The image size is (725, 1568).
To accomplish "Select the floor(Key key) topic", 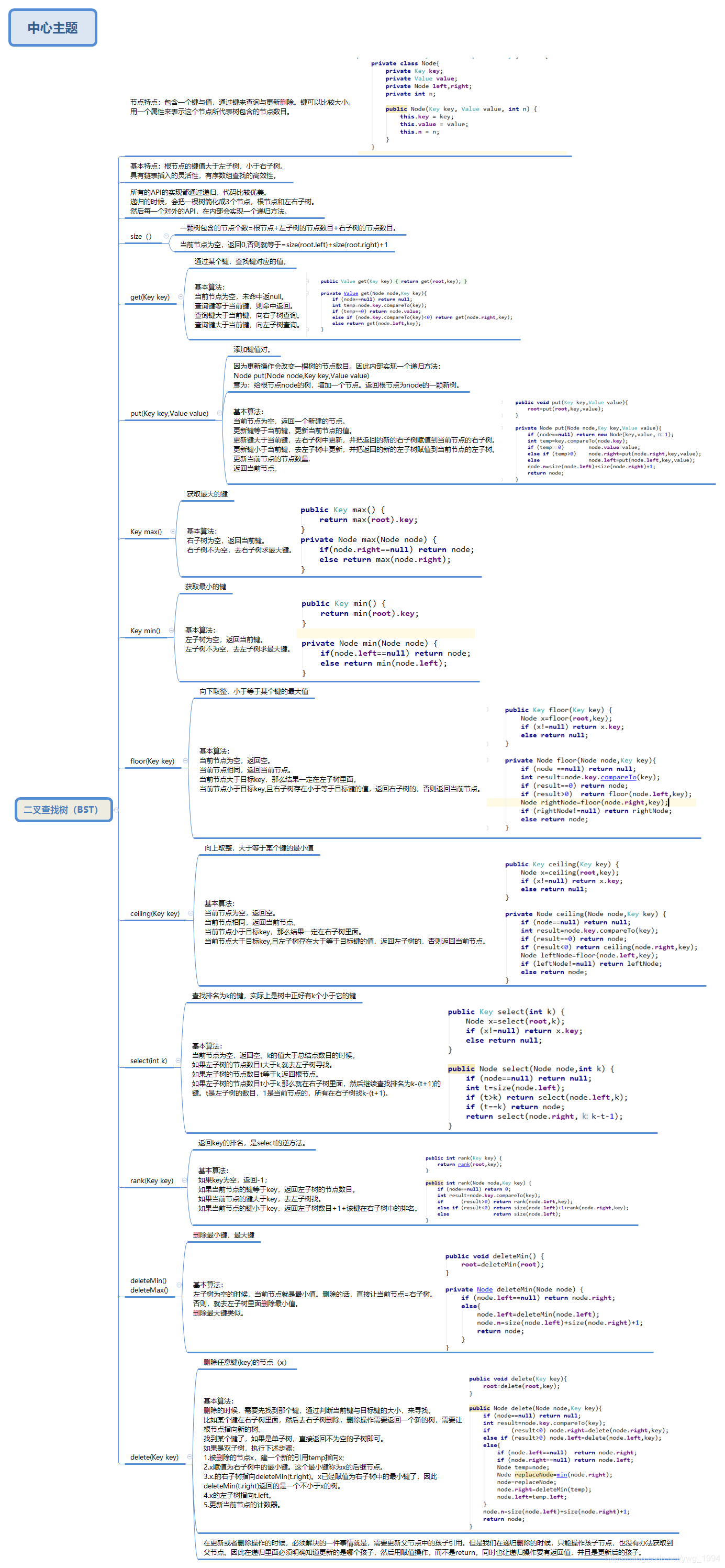I will point(152,761).
